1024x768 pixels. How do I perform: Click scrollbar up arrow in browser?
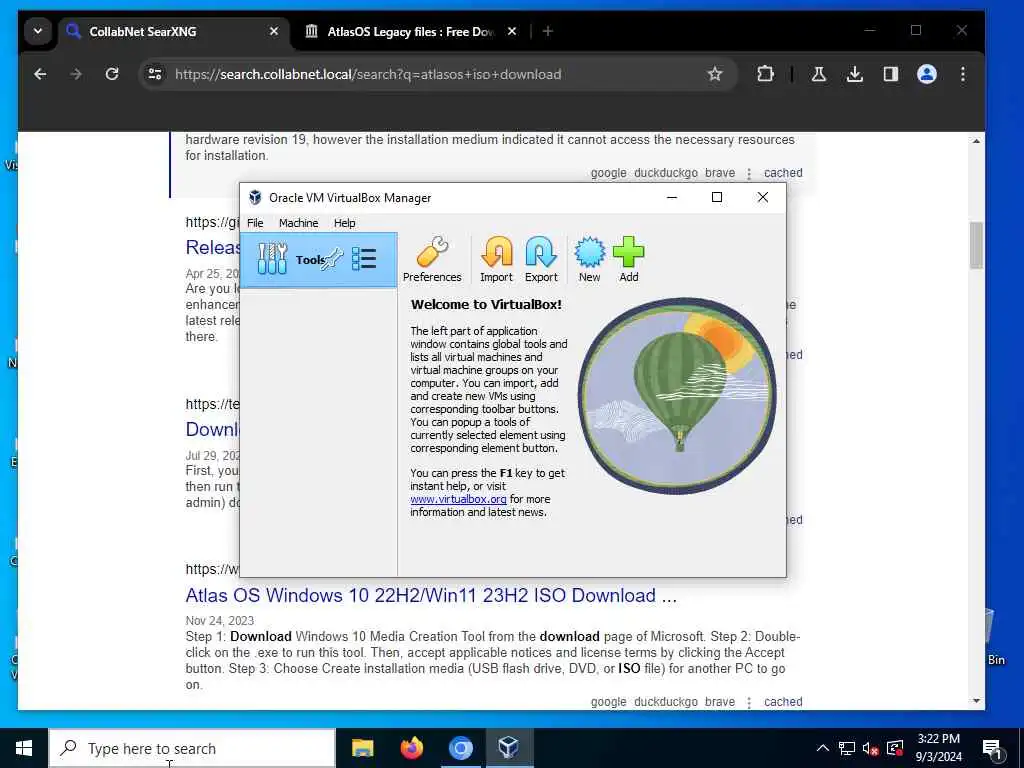tap(976, 141)
